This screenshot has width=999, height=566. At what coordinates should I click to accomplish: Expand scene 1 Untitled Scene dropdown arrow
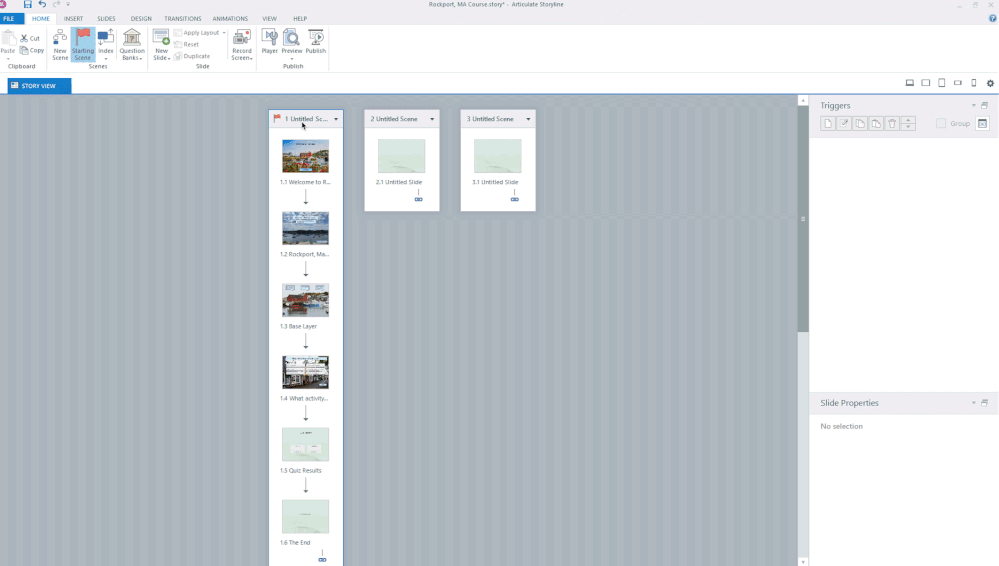tap(336, 119)
